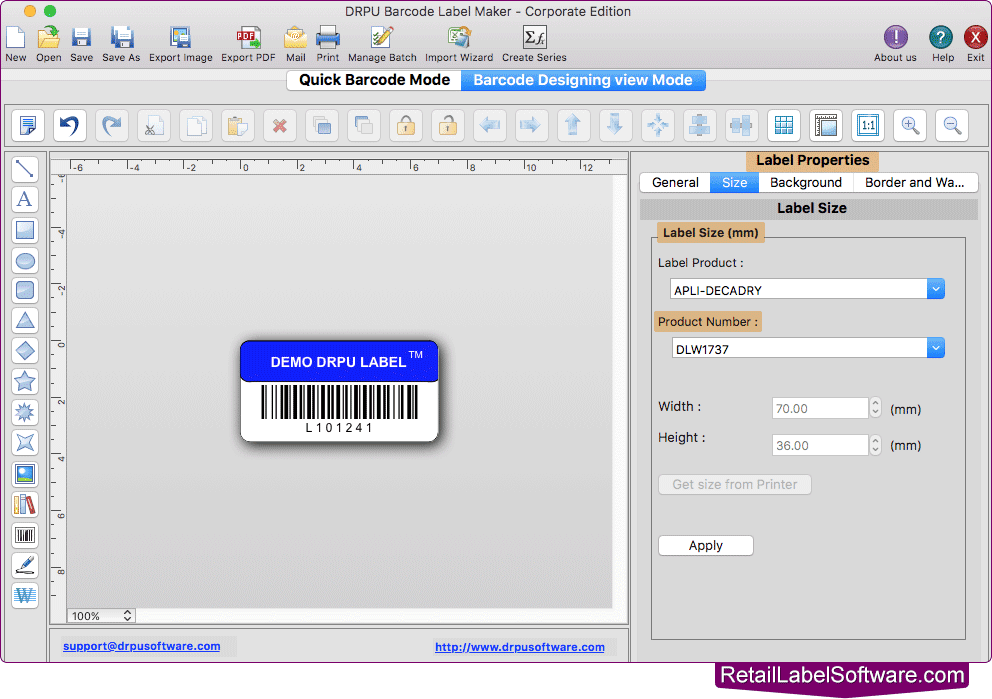Select the Star shape tool

coord(25,381)
